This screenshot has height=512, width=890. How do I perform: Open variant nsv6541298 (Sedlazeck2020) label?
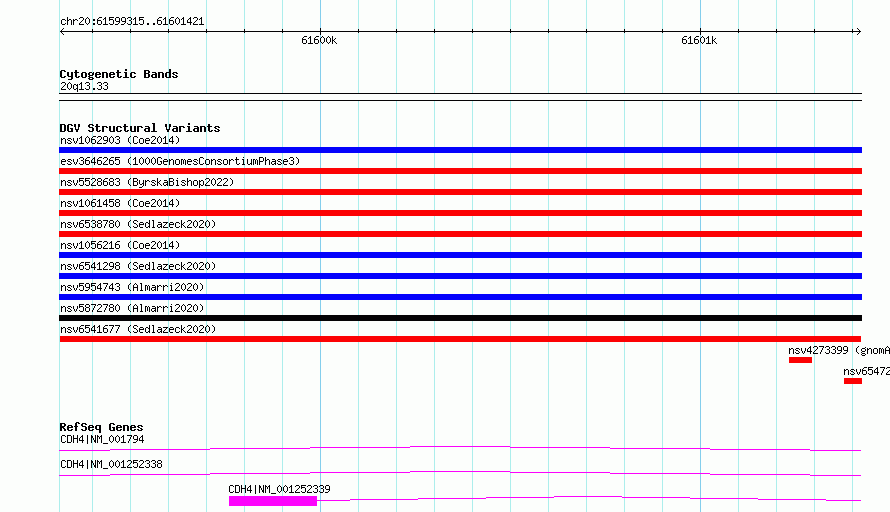(138, 266)
